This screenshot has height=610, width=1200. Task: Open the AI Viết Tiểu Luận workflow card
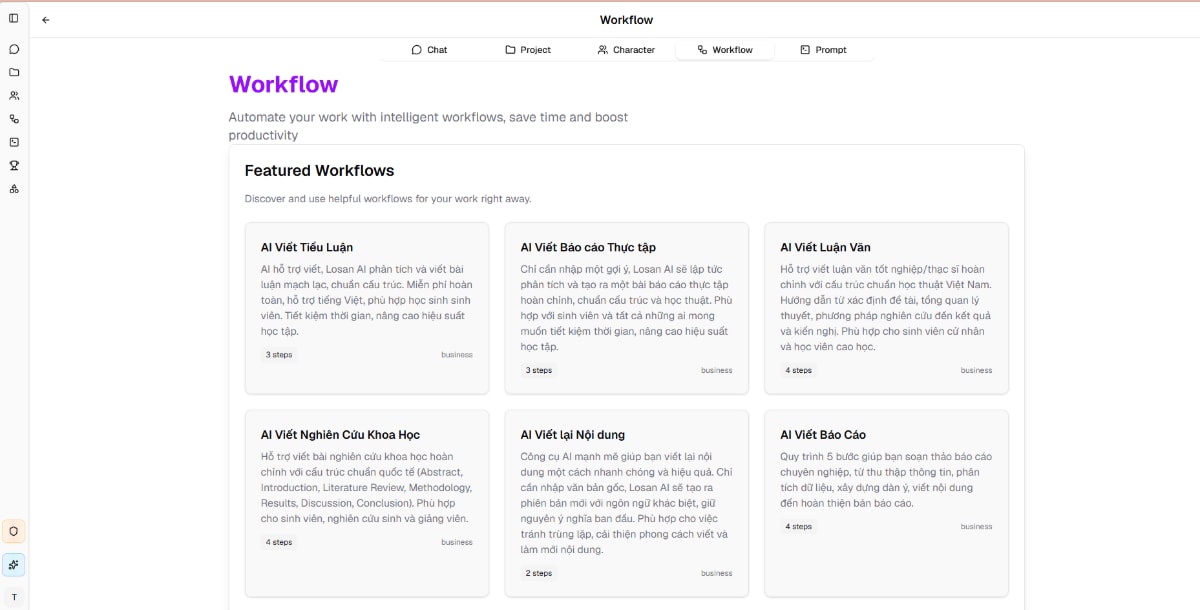coord(366,307)
